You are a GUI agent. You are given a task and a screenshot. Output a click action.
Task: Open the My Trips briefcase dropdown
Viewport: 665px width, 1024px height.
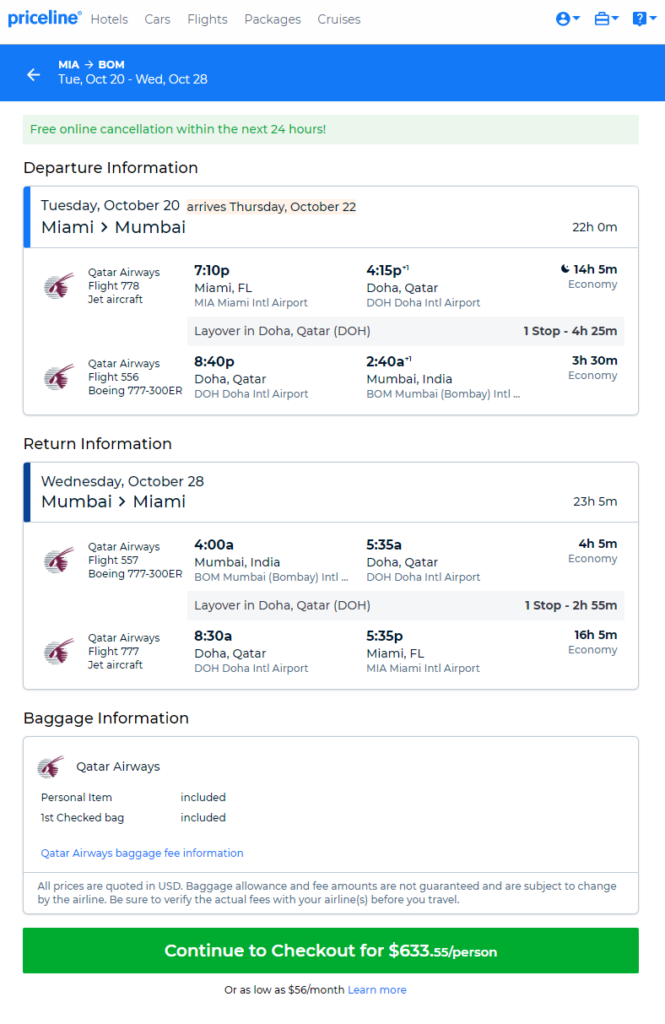(606, 19)
